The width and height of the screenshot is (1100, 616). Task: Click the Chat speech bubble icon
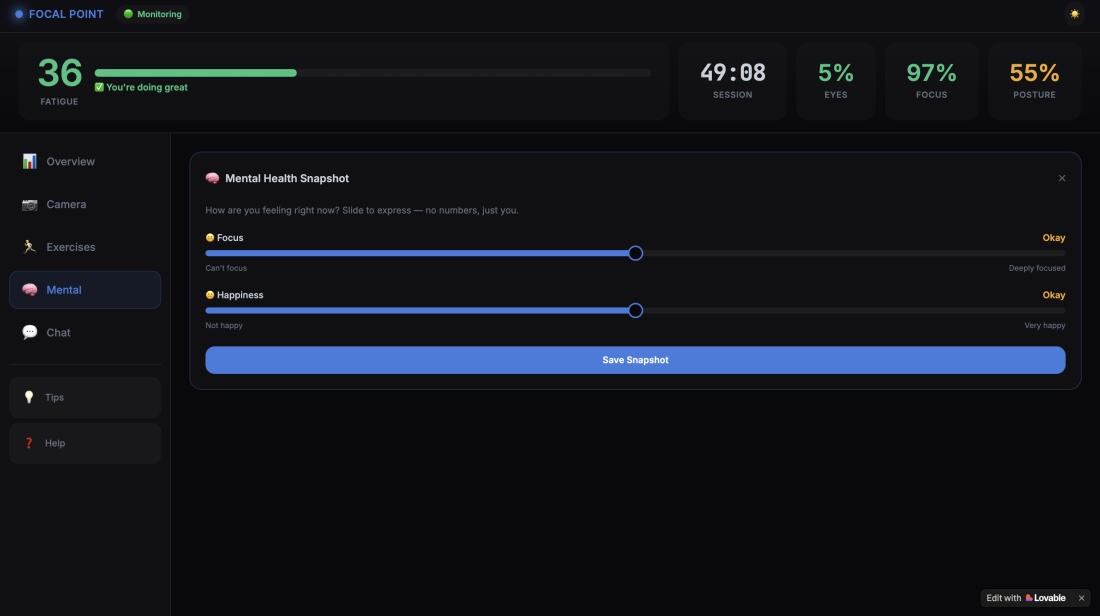tap(29, 333)
